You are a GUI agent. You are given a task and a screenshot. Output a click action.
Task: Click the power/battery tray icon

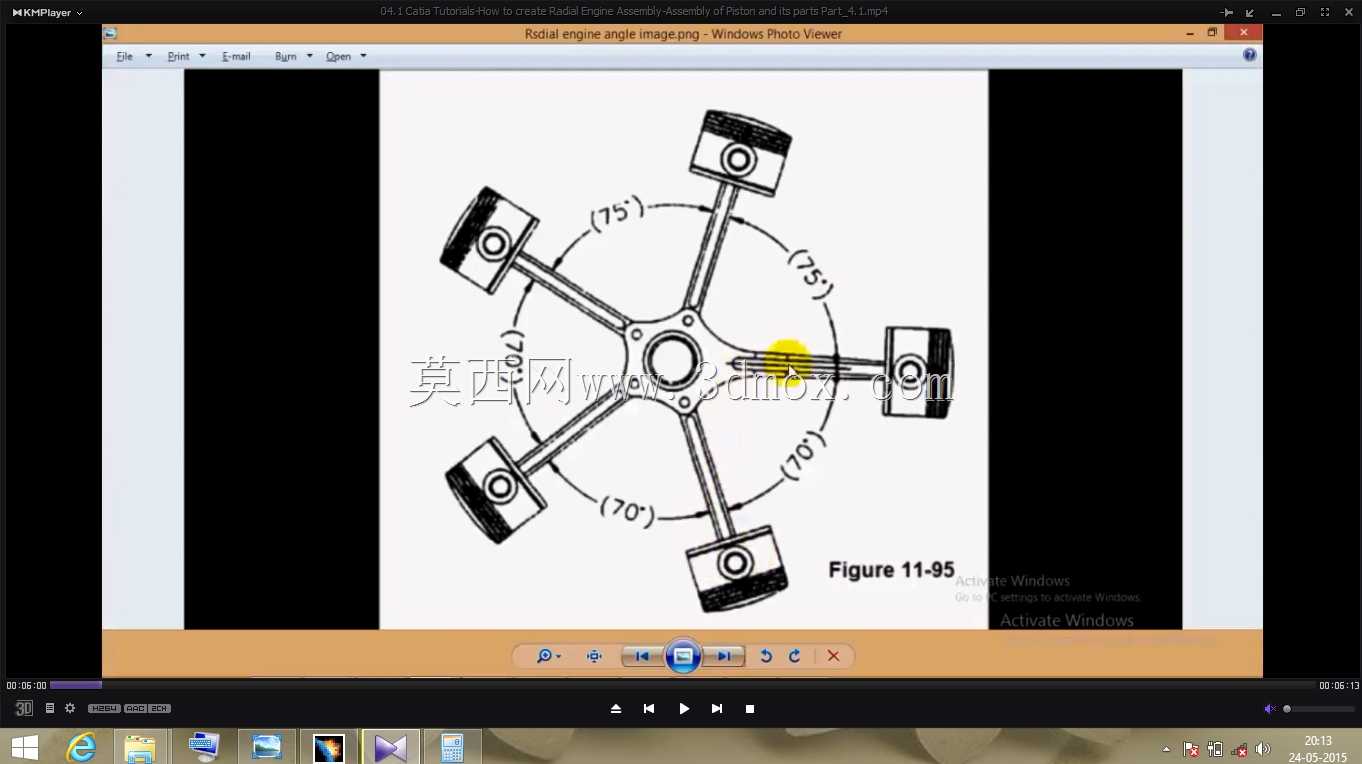[x=1215, y=749]
